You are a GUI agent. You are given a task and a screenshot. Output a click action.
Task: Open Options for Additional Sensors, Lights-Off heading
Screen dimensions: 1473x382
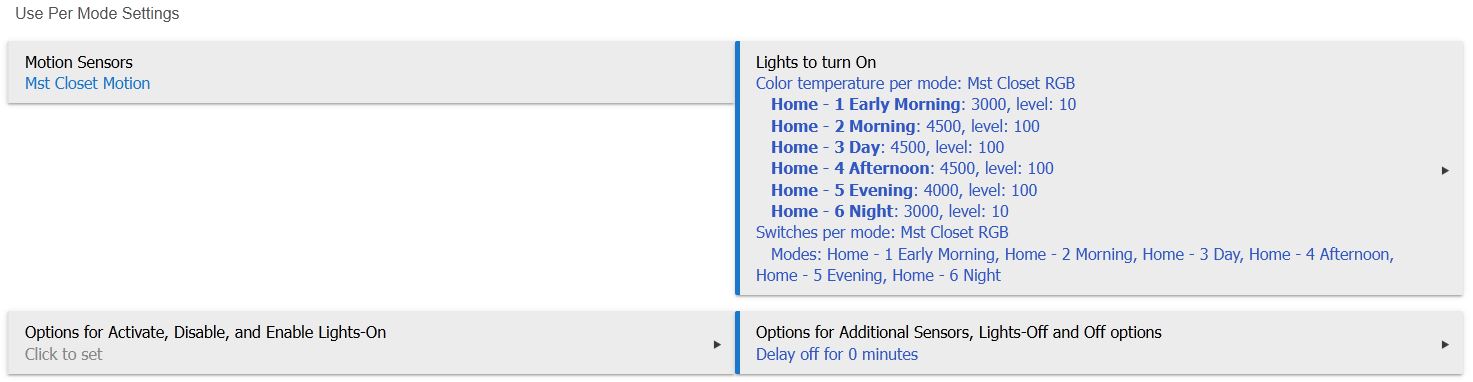pyautogui.click(x=958, y=333)
